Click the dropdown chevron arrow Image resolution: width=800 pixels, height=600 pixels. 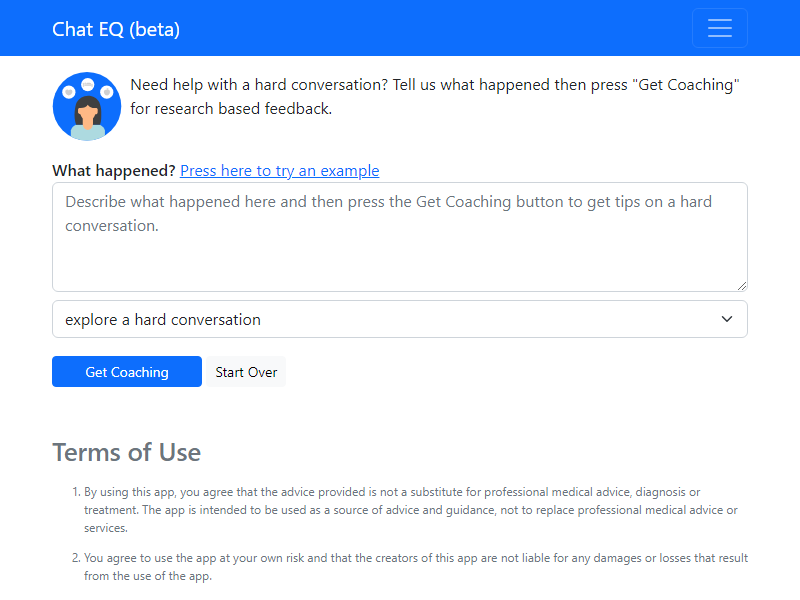pos(727,319)
